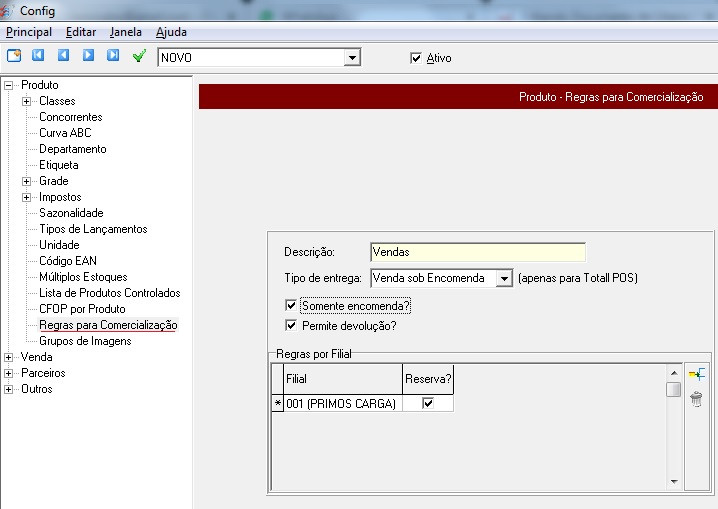Toggle Permite devolução checkbox

pos(292,325)
